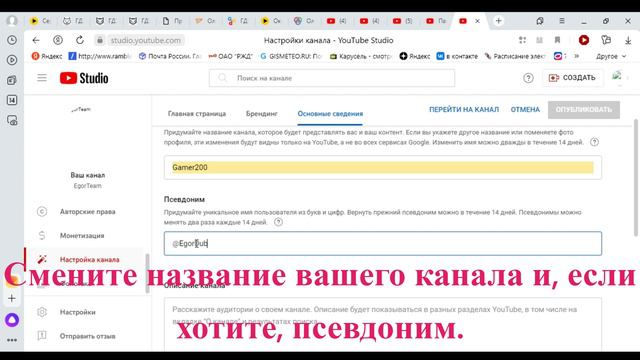Select the Основные сведения tab
Screen dimensions: 640x360
(x=330, y=113)
